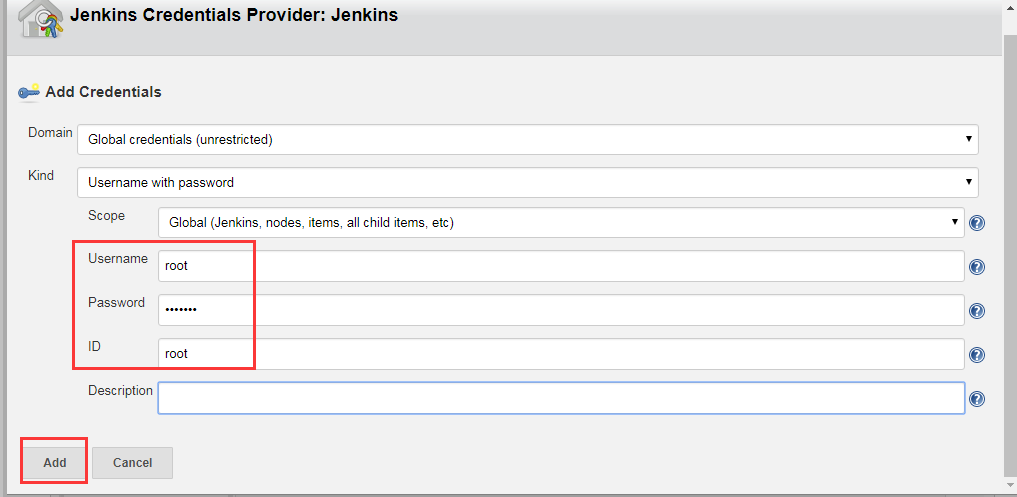Click the Add button
This screenshot has width=1017, height=497.
point(55,462)
